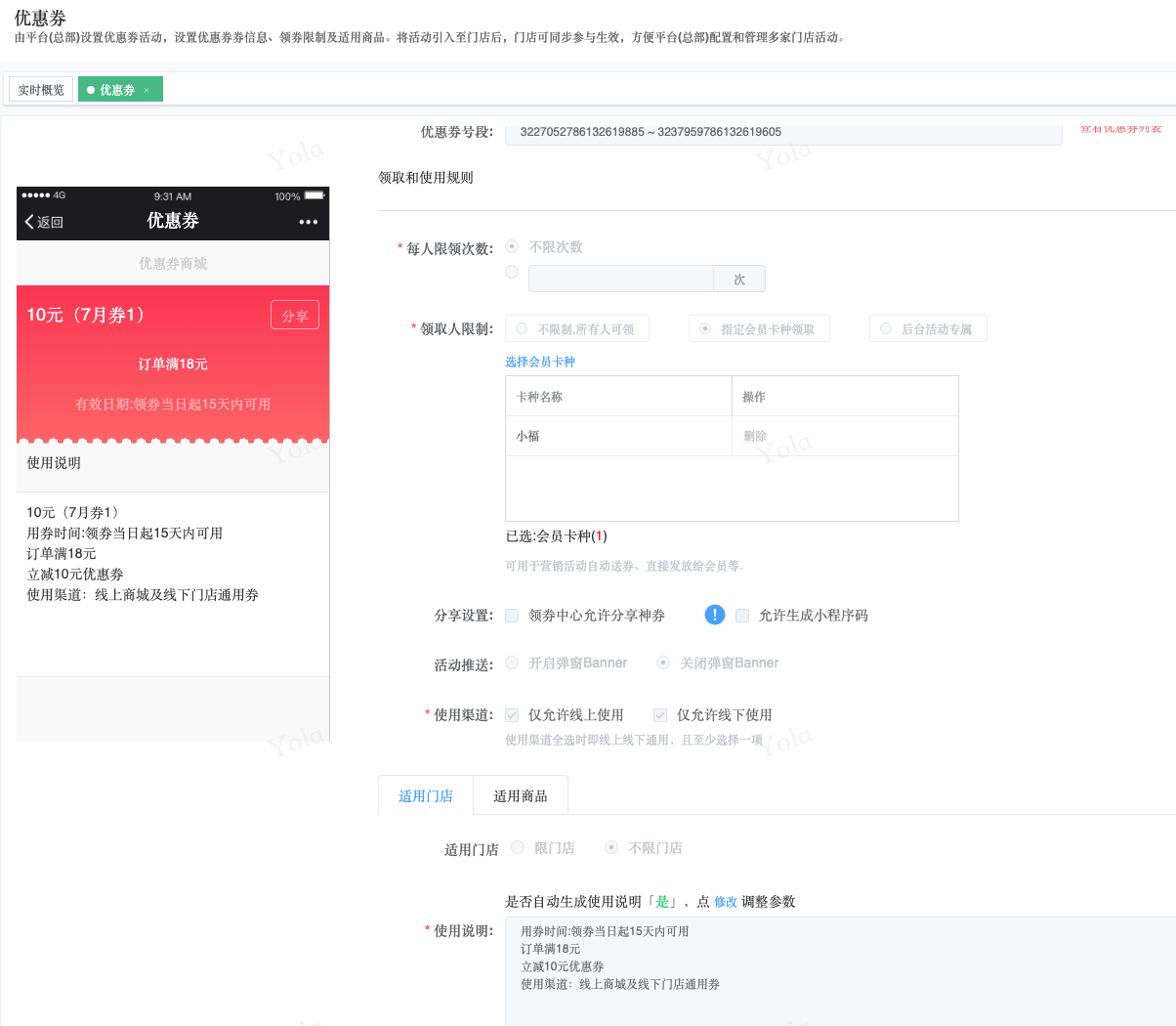Click the 卡种名称 column header

point(618,397)
